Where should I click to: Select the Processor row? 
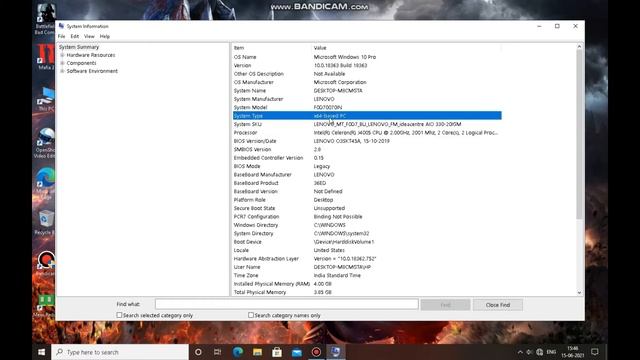[x=367, y=133]
